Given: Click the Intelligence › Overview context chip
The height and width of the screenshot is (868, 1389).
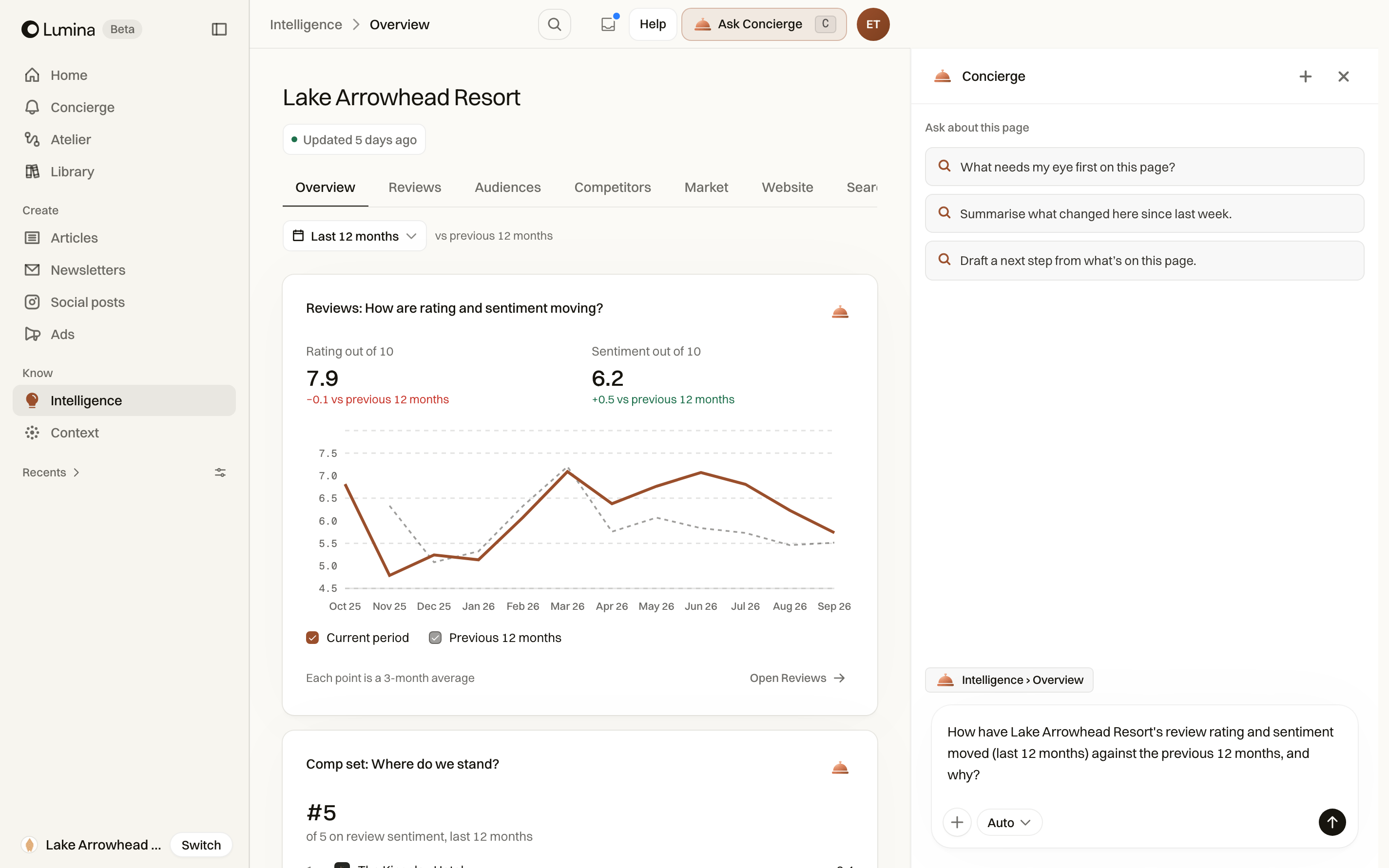Looking at the screenshot, I should coord(1009,679).
